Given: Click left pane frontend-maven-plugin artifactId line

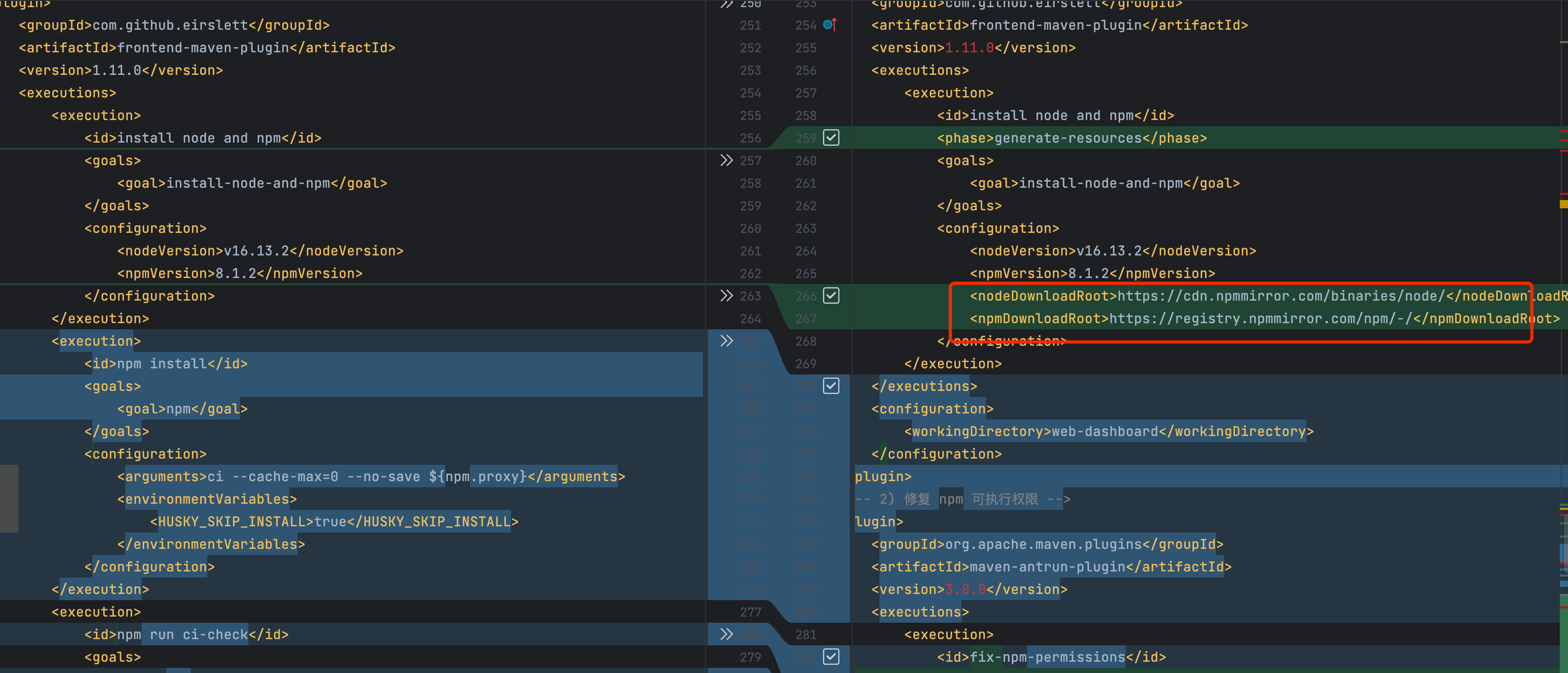Looking at the screenshot, I should 207,48.
